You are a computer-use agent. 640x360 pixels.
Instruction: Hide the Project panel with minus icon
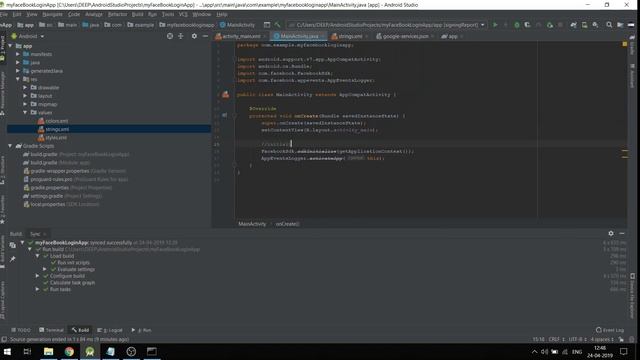point(205,36)
